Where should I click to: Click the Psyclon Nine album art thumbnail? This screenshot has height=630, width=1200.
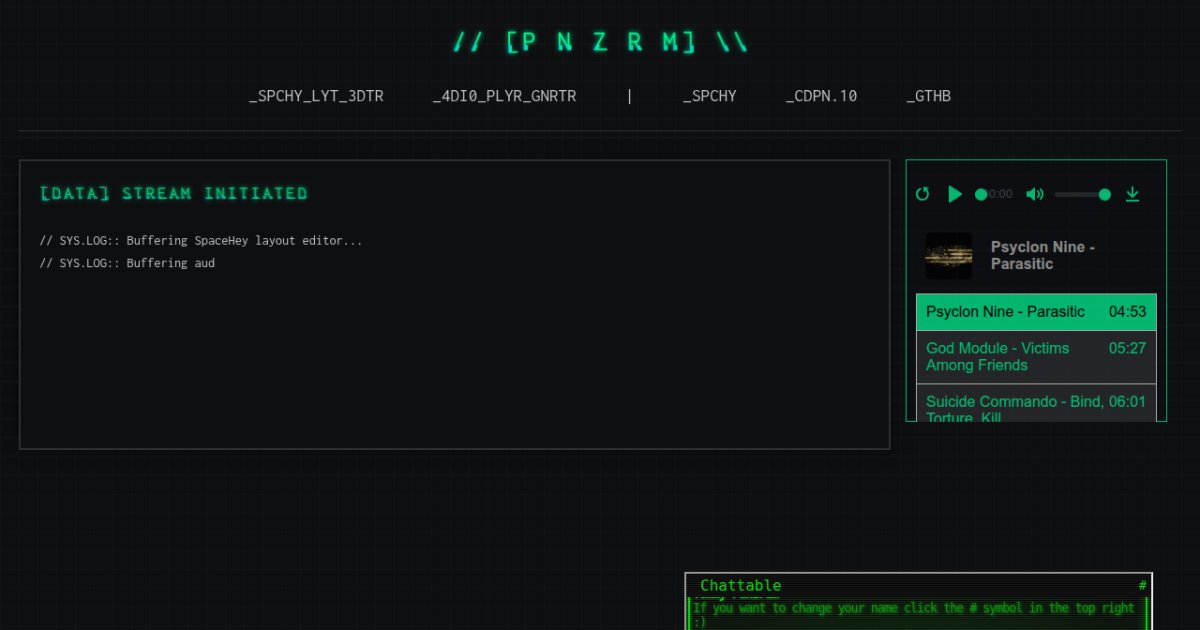click(x=948, y=256)
